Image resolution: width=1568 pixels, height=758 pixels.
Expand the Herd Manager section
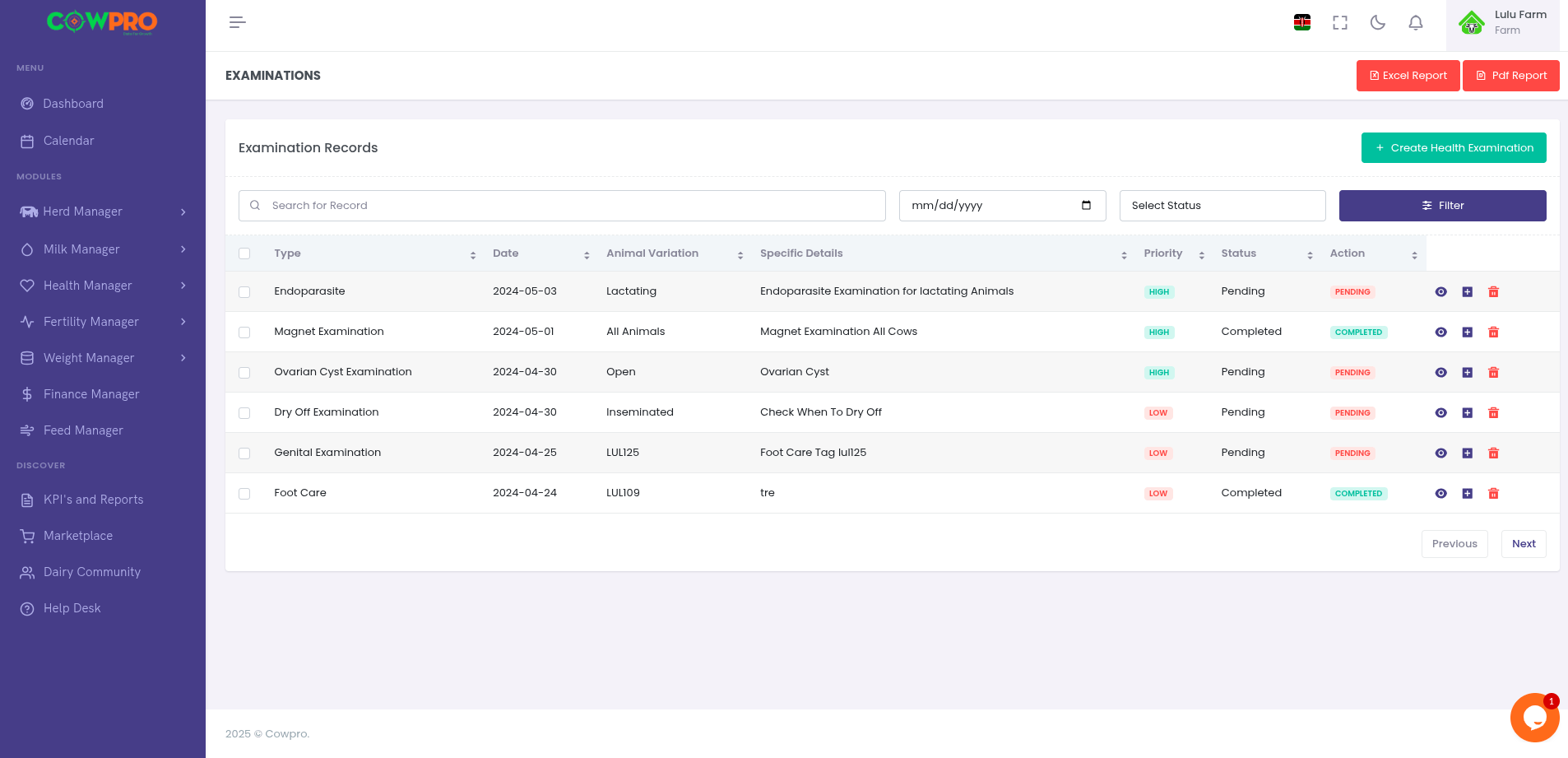82,212
